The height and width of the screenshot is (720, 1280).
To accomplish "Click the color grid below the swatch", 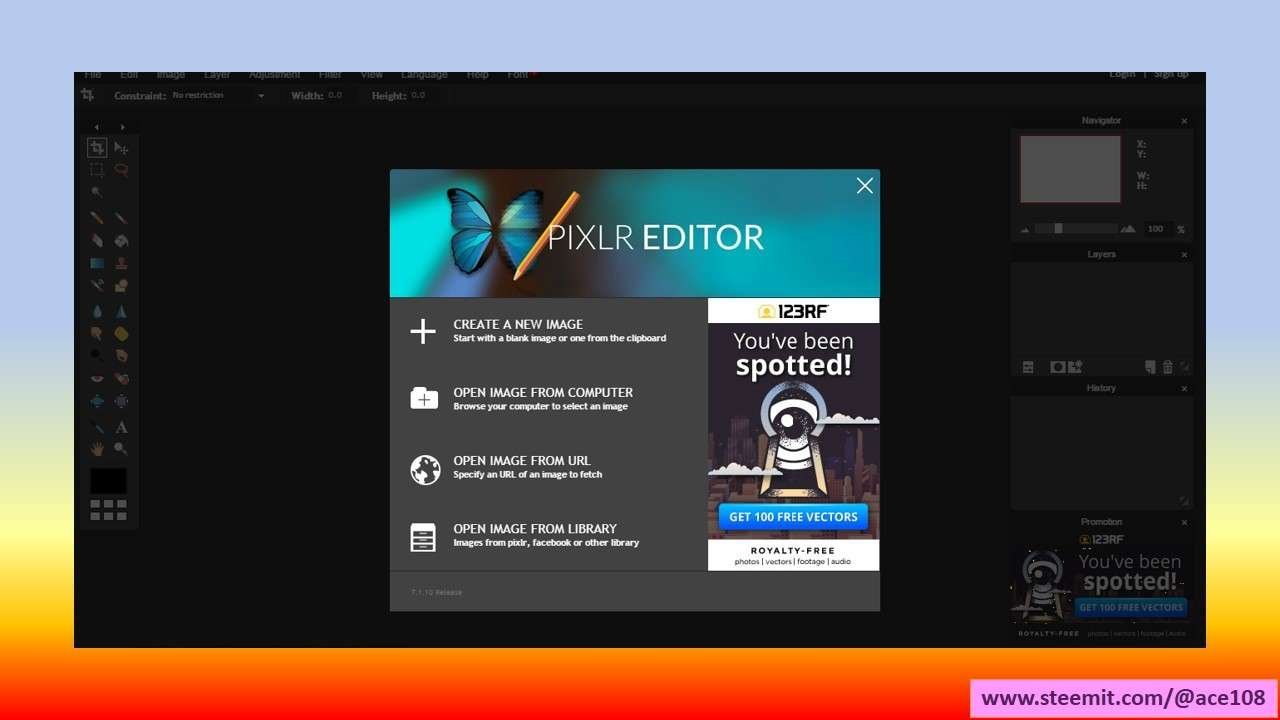I will [x=108, y=510].
